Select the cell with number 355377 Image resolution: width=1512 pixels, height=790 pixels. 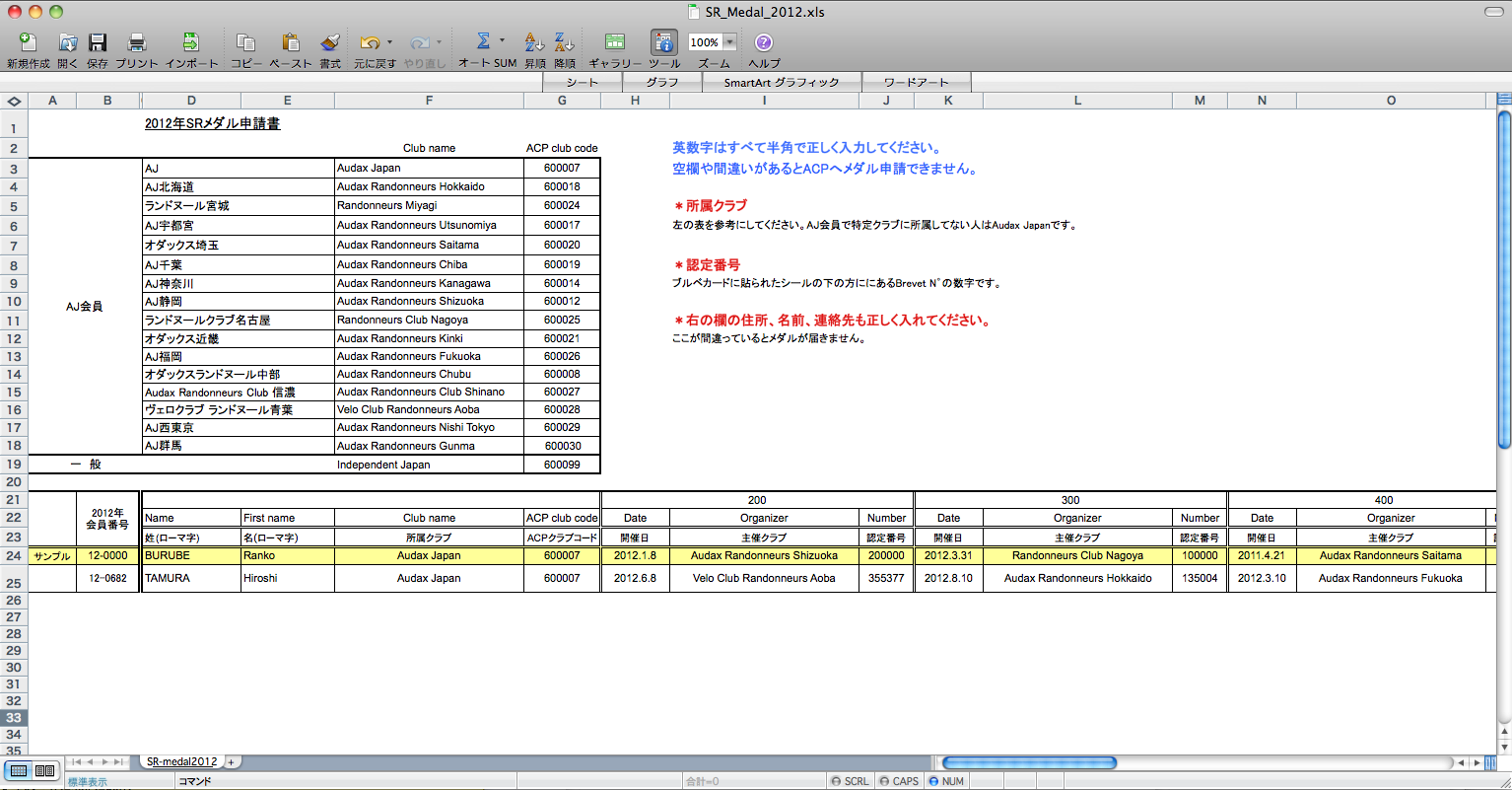[x=886, y=579]
